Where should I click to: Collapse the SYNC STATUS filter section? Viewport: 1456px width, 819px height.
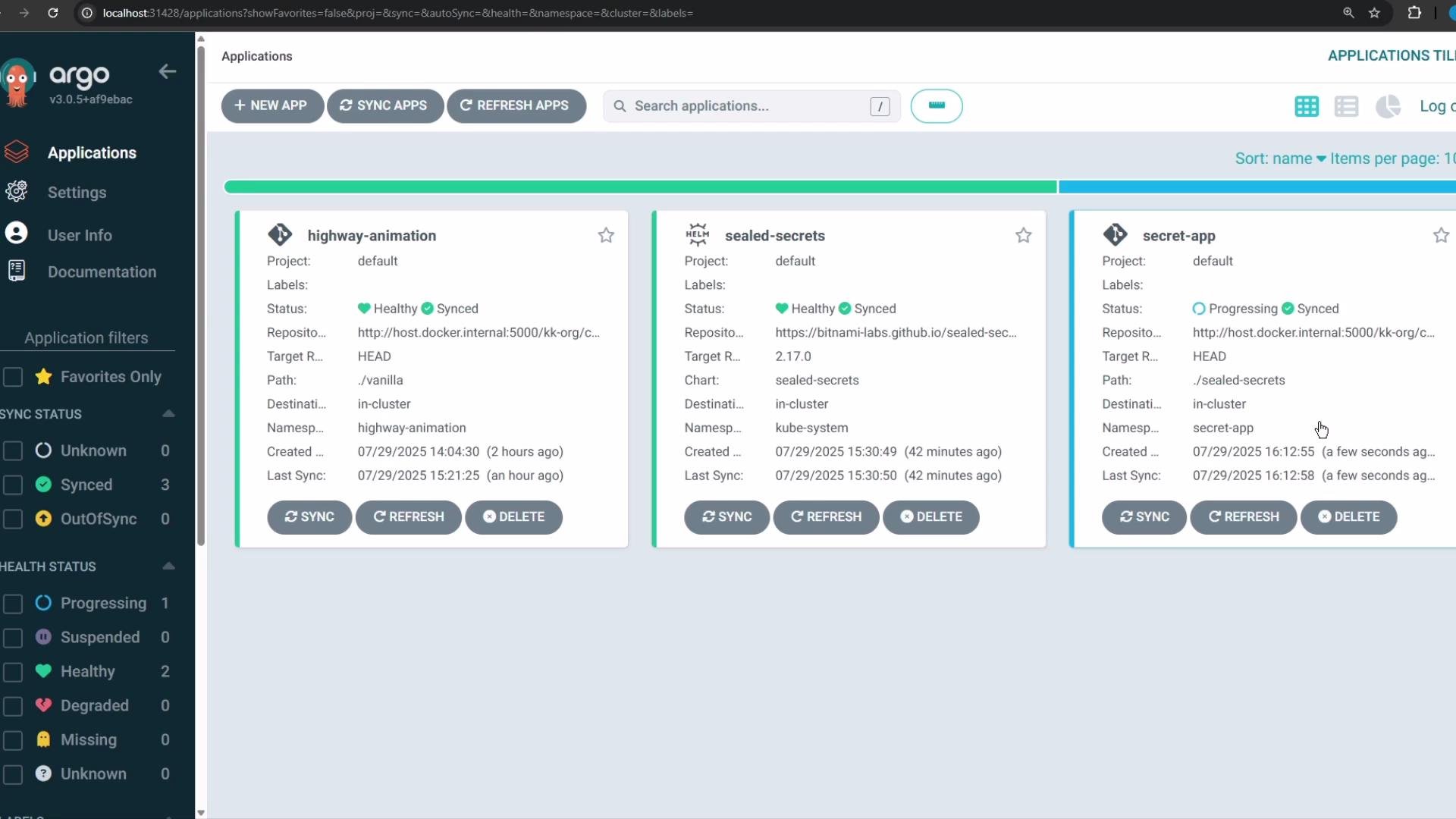tap(168, 414)
